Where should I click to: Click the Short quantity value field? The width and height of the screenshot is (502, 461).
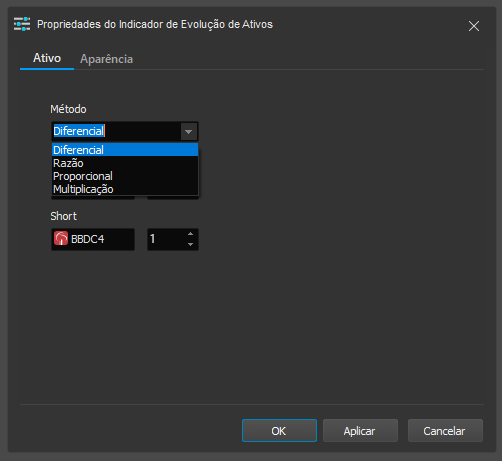166,239
